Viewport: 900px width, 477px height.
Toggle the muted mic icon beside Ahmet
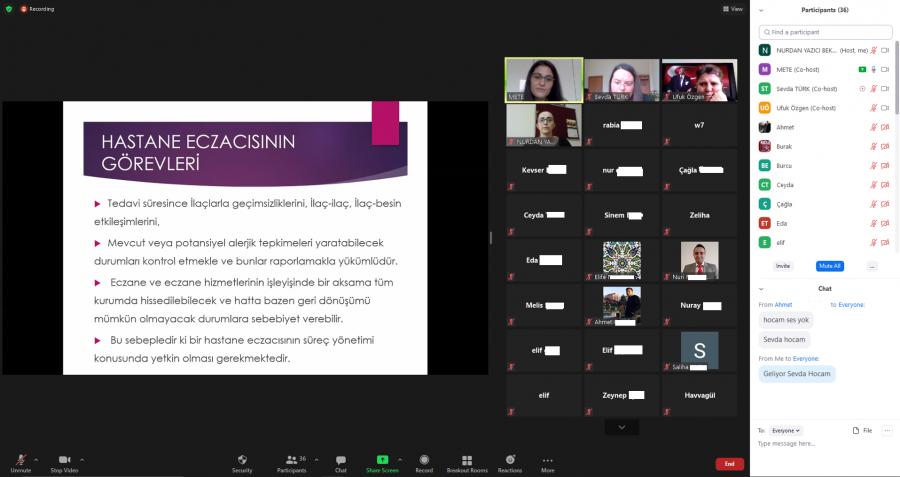873,127
